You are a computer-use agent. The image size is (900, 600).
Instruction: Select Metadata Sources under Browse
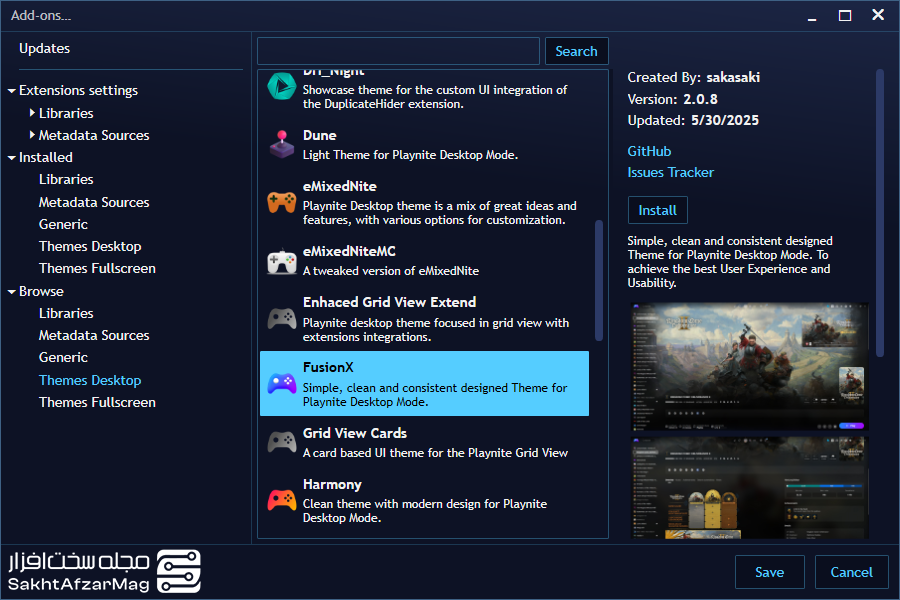94,335
